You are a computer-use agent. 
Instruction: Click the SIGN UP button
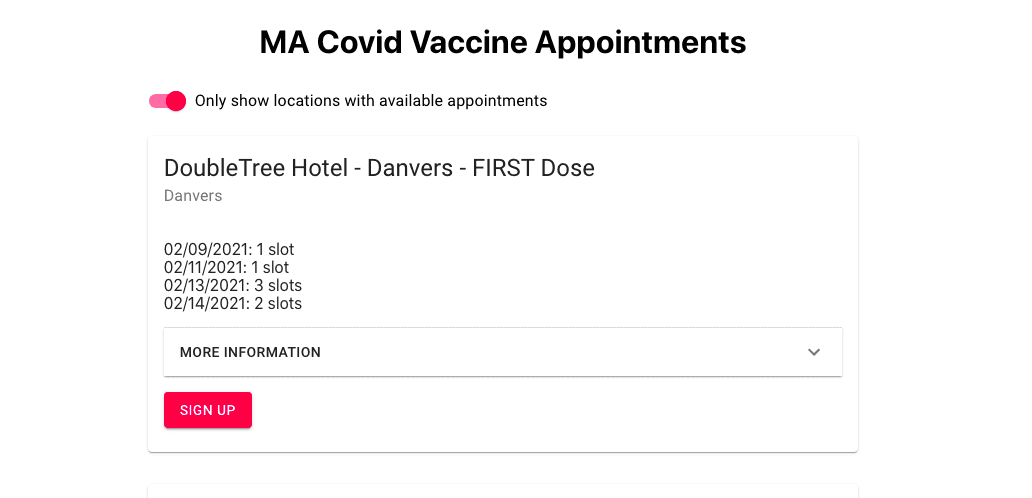click(x=208, y=410)
